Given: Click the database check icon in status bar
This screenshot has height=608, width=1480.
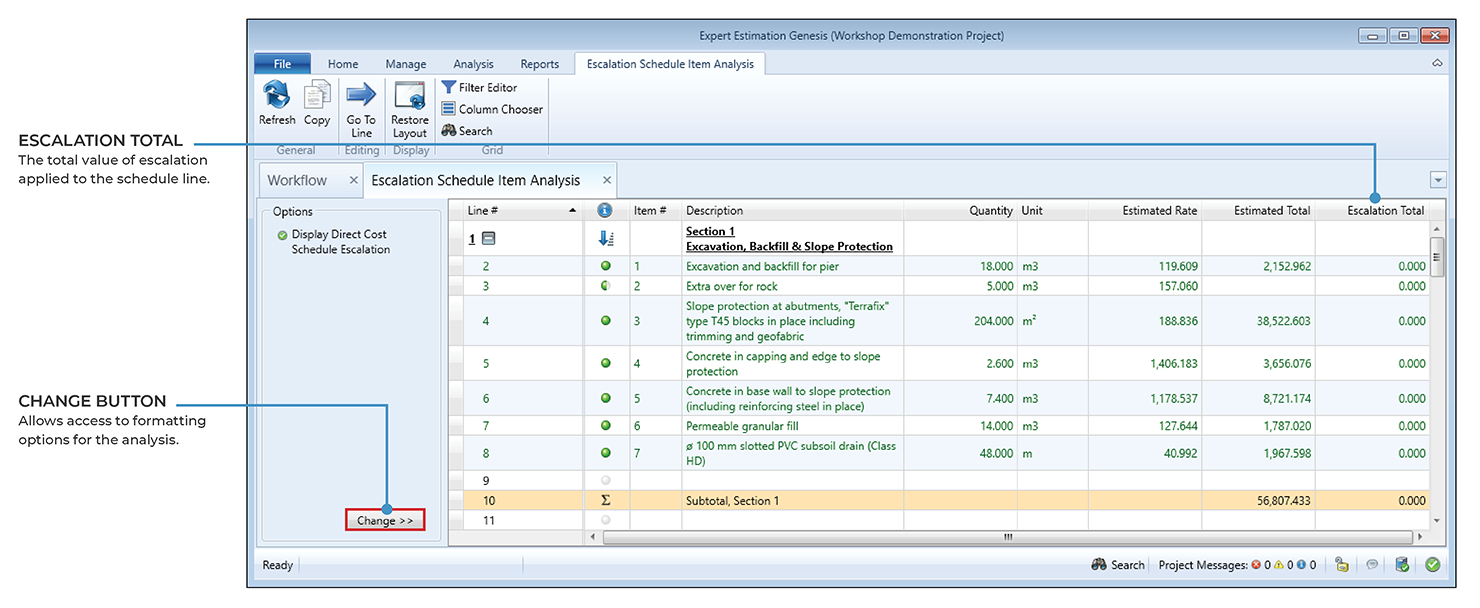Looking at the screenshot, I should point(1402,565).
